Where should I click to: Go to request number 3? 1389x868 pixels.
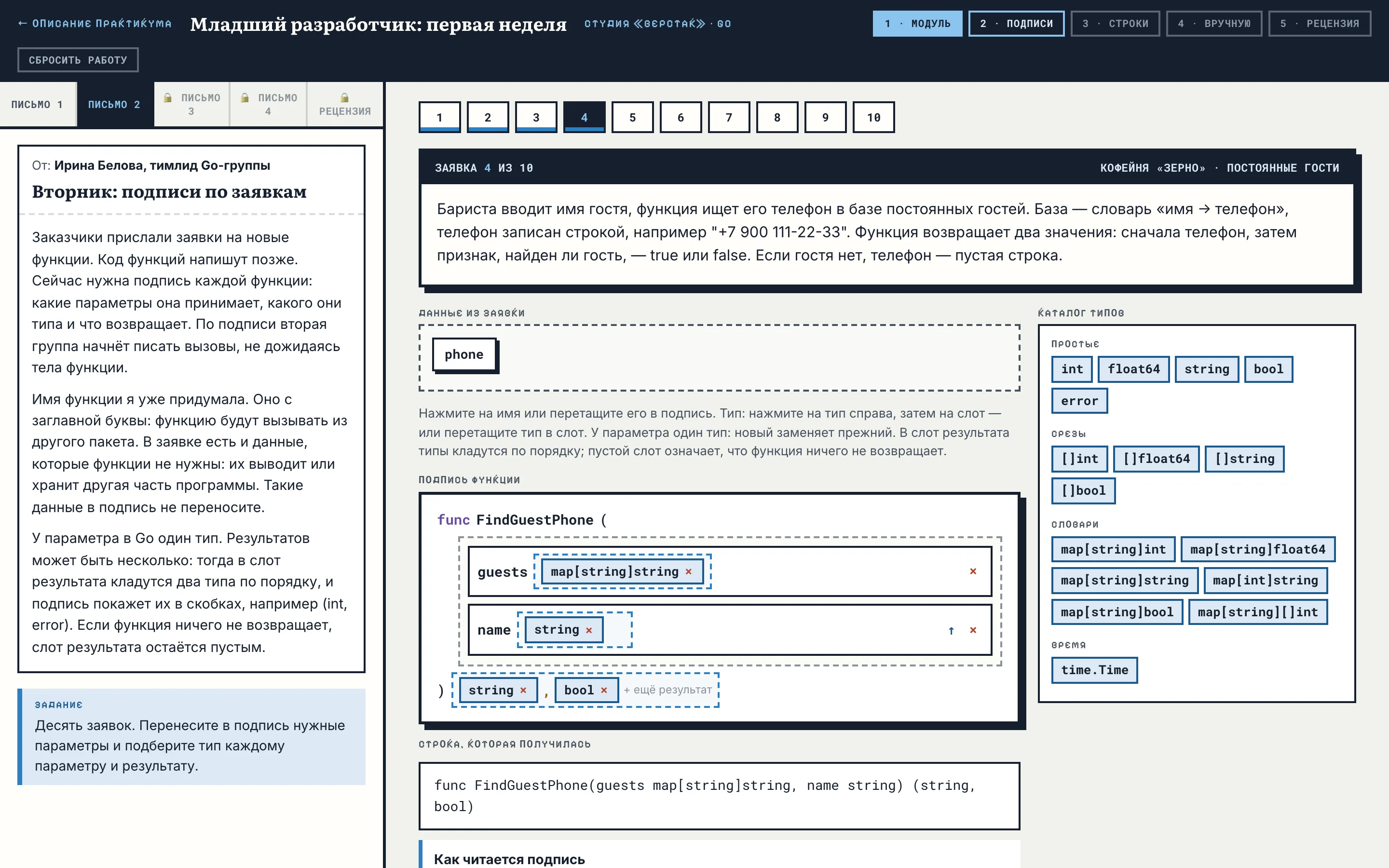coord(536,117)
